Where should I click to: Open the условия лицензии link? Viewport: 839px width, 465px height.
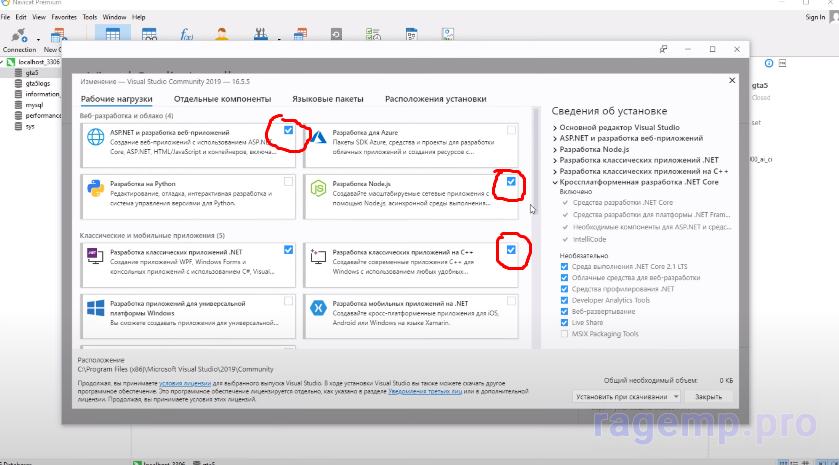pyautogui.click(x=185, y=384)
